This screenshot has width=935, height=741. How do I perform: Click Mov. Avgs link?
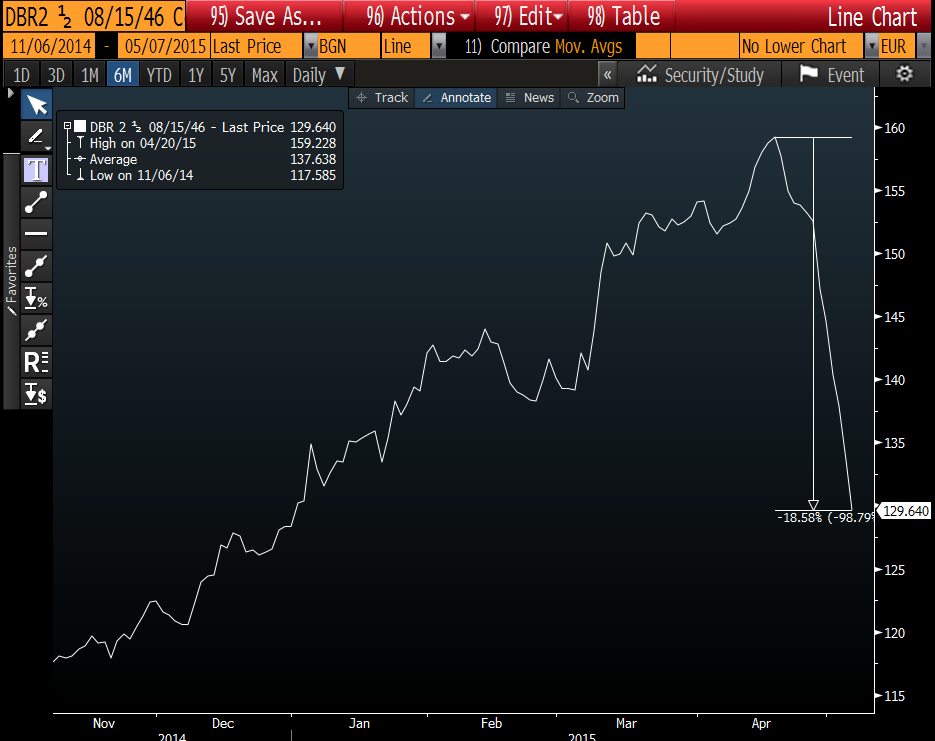tap(589, 46)
